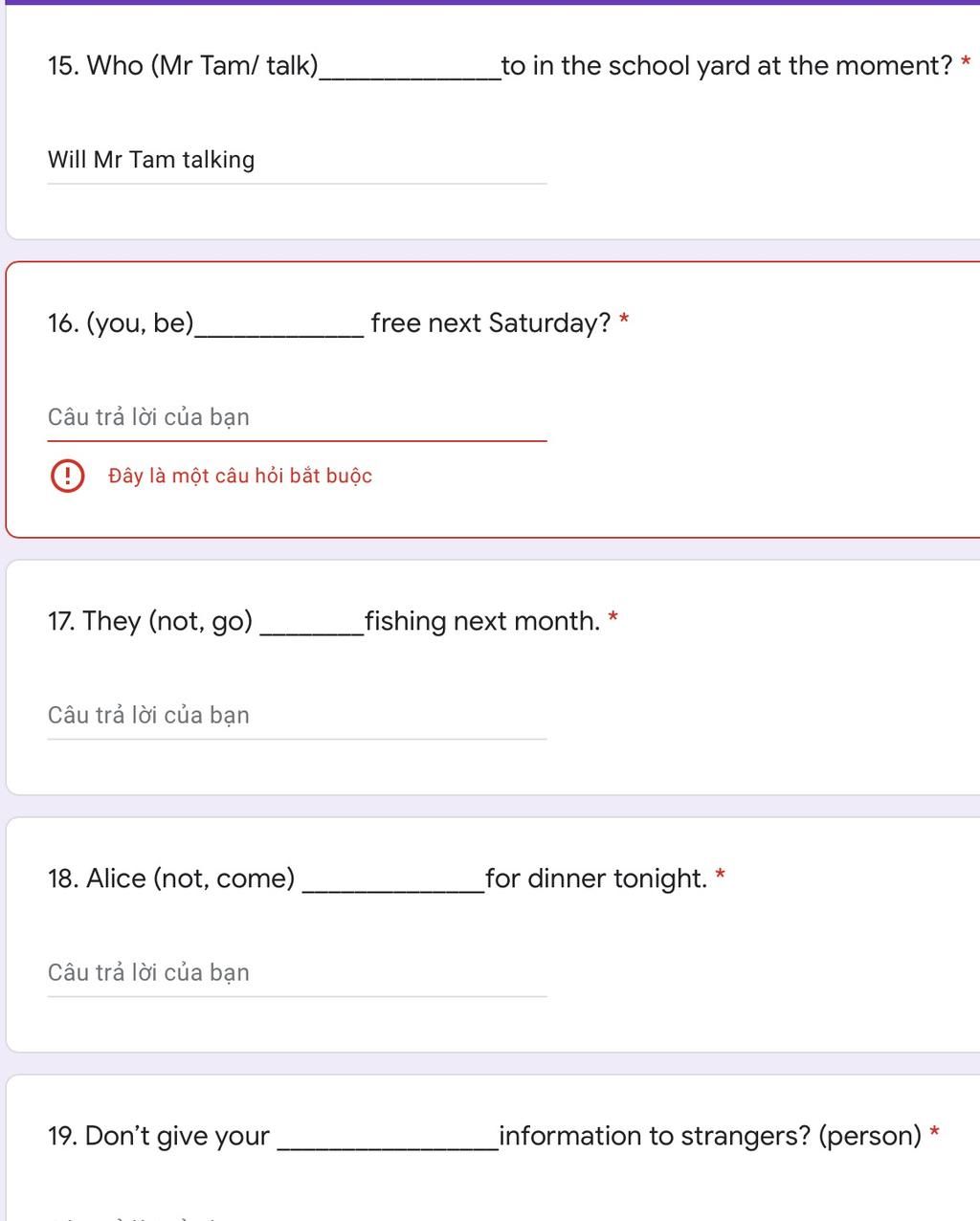Click the empty answer field for question 16

(298, 417)
